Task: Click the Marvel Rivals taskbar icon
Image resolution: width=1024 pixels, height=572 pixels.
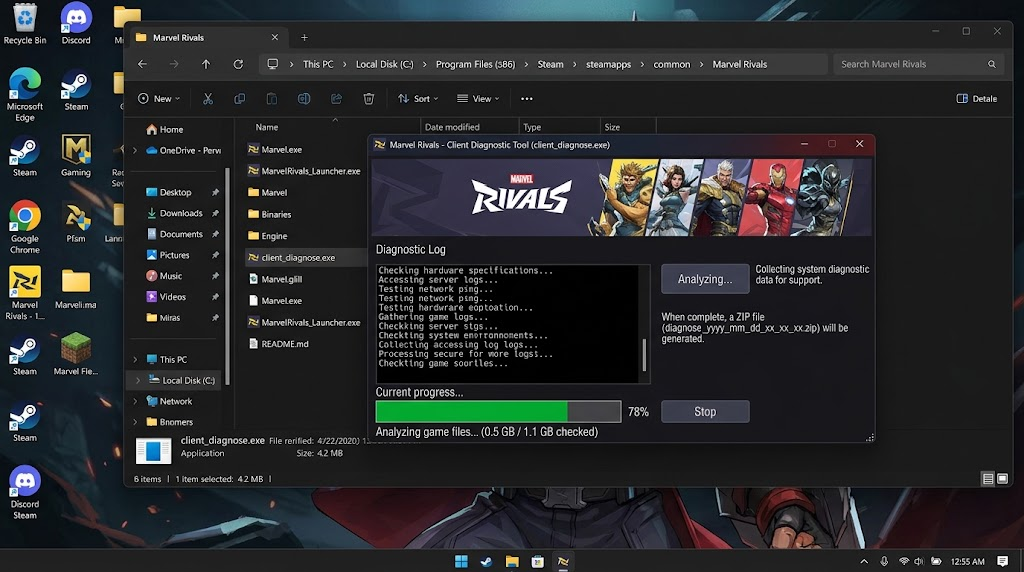Action: click(x=563, y=561)
